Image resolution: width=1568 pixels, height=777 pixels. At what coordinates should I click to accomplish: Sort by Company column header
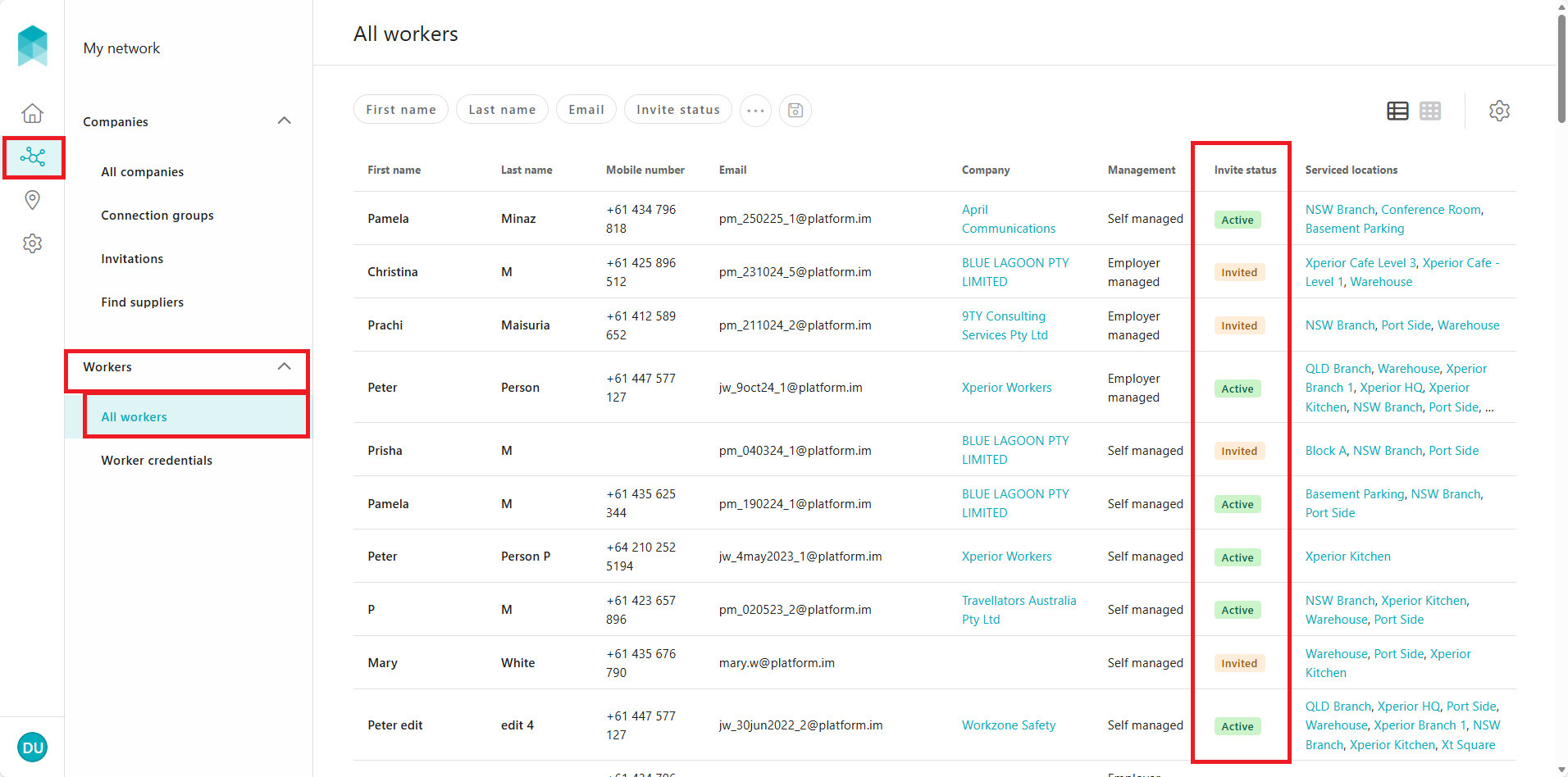pos(986,170)
